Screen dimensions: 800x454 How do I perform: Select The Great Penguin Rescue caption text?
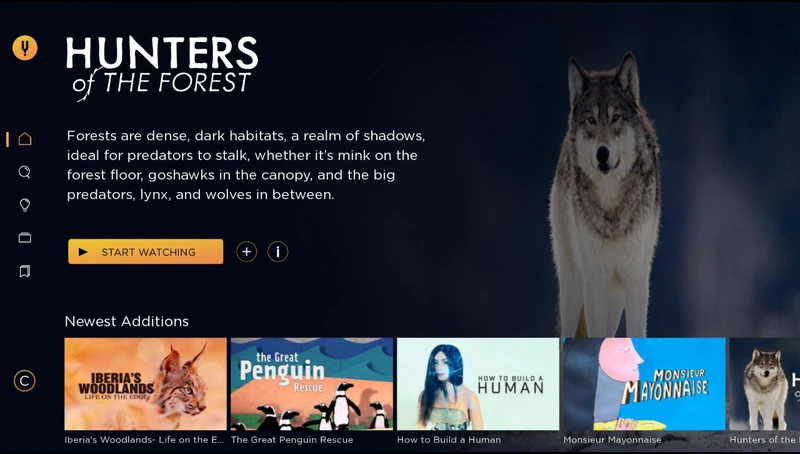tap(292, 440)
